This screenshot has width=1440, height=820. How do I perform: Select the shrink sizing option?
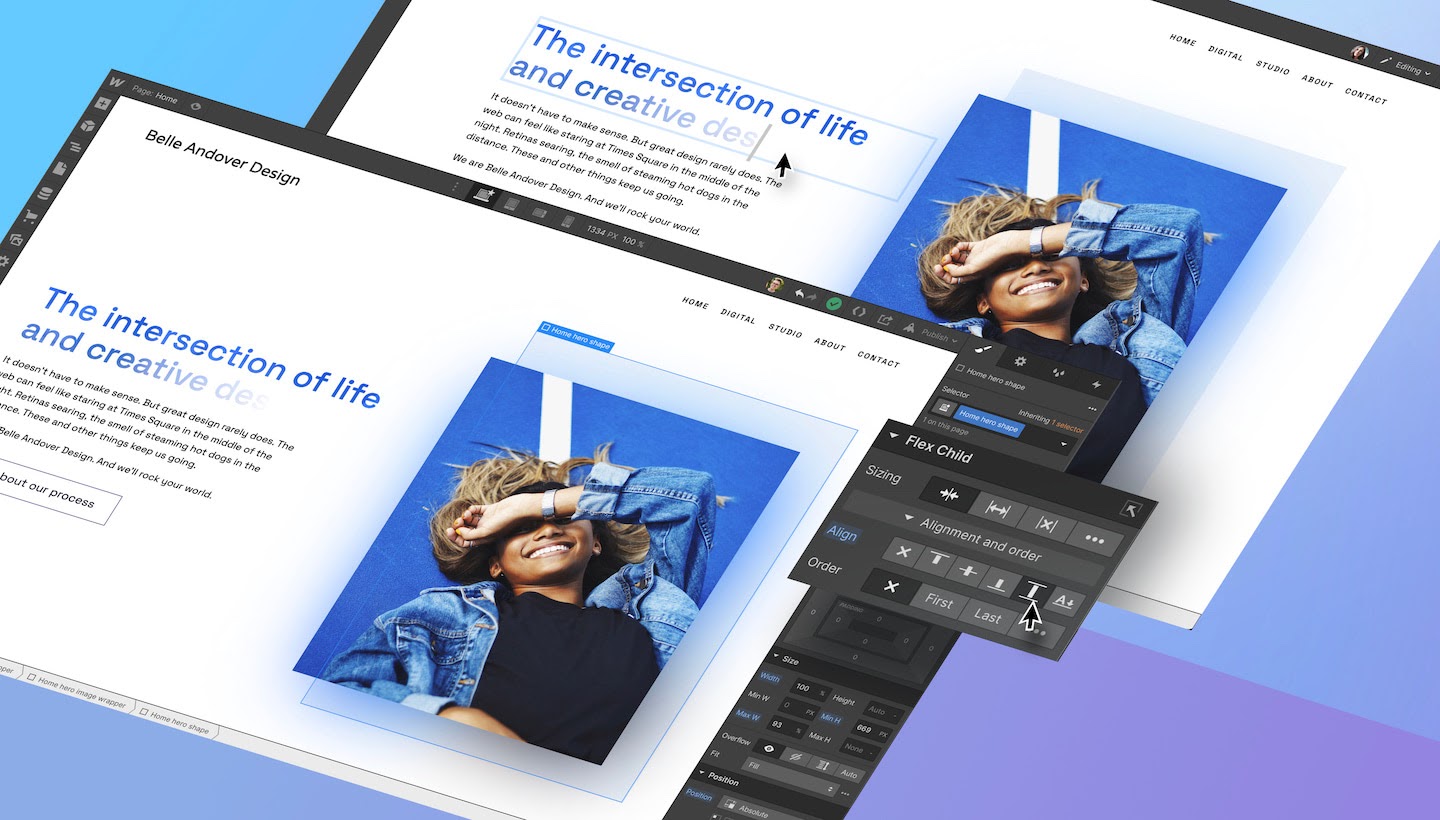950,494
